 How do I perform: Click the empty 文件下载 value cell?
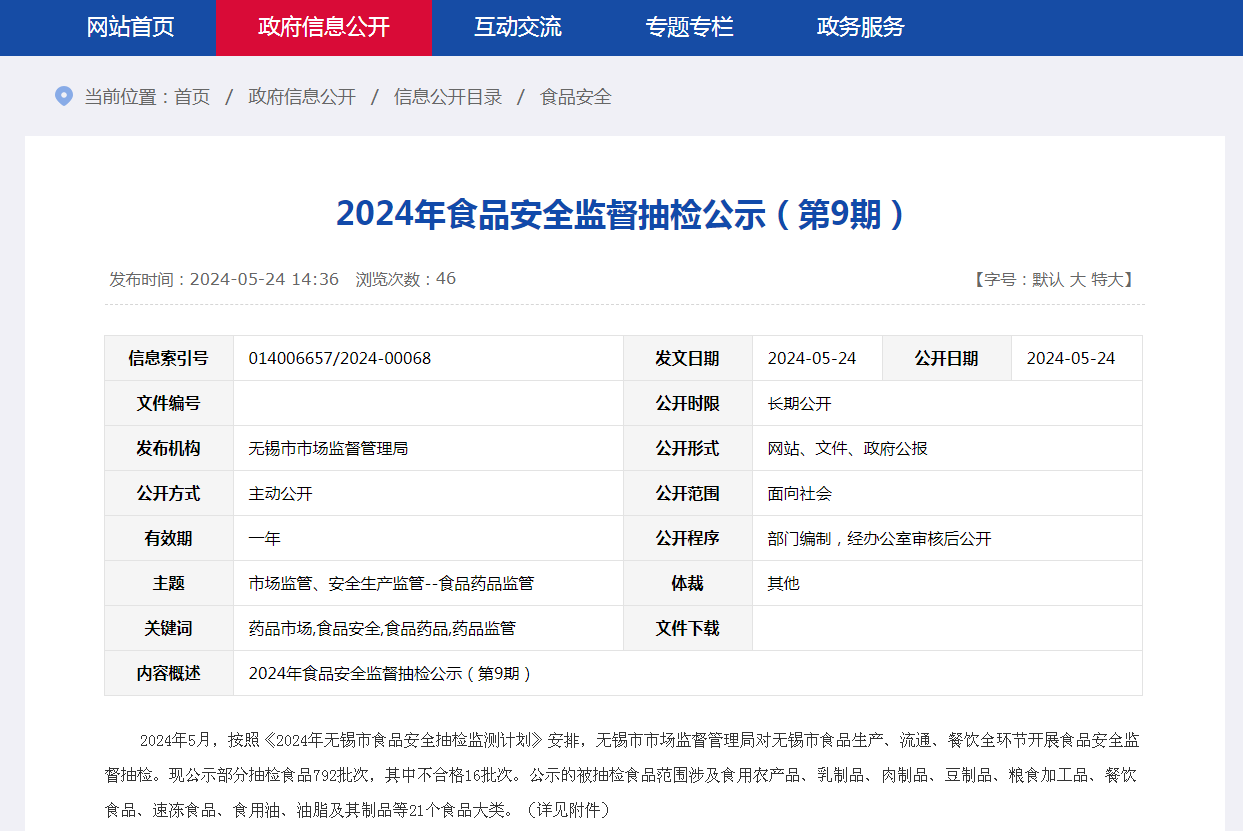(947, 628)
